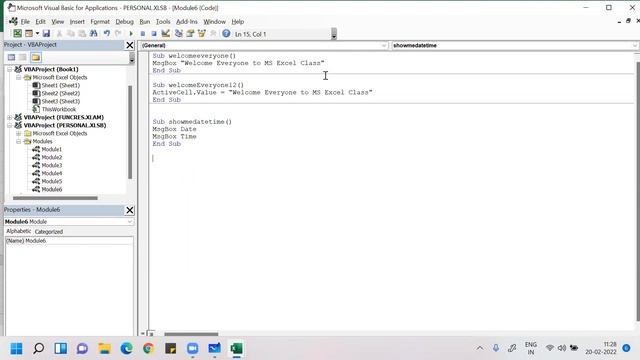Select Sheet1 (Sheet1) in project tree
The width and height of the screenshot is (640, 360).
coord(60,85)
